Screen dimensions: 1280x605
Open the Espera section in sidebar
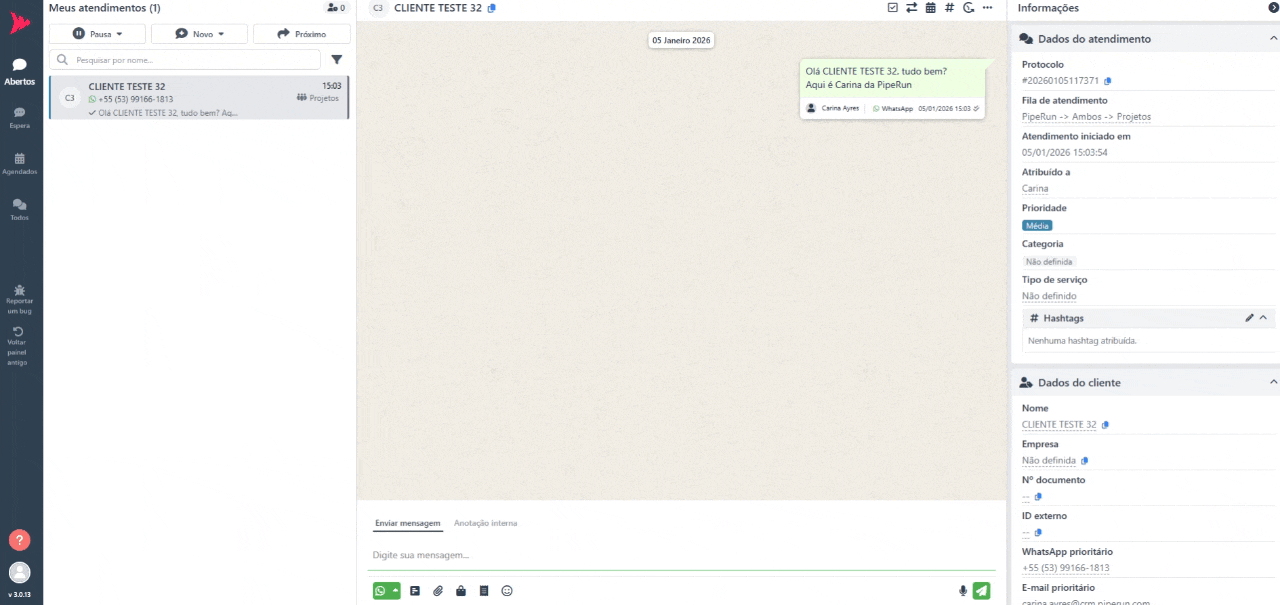click(x=20, y=117)
